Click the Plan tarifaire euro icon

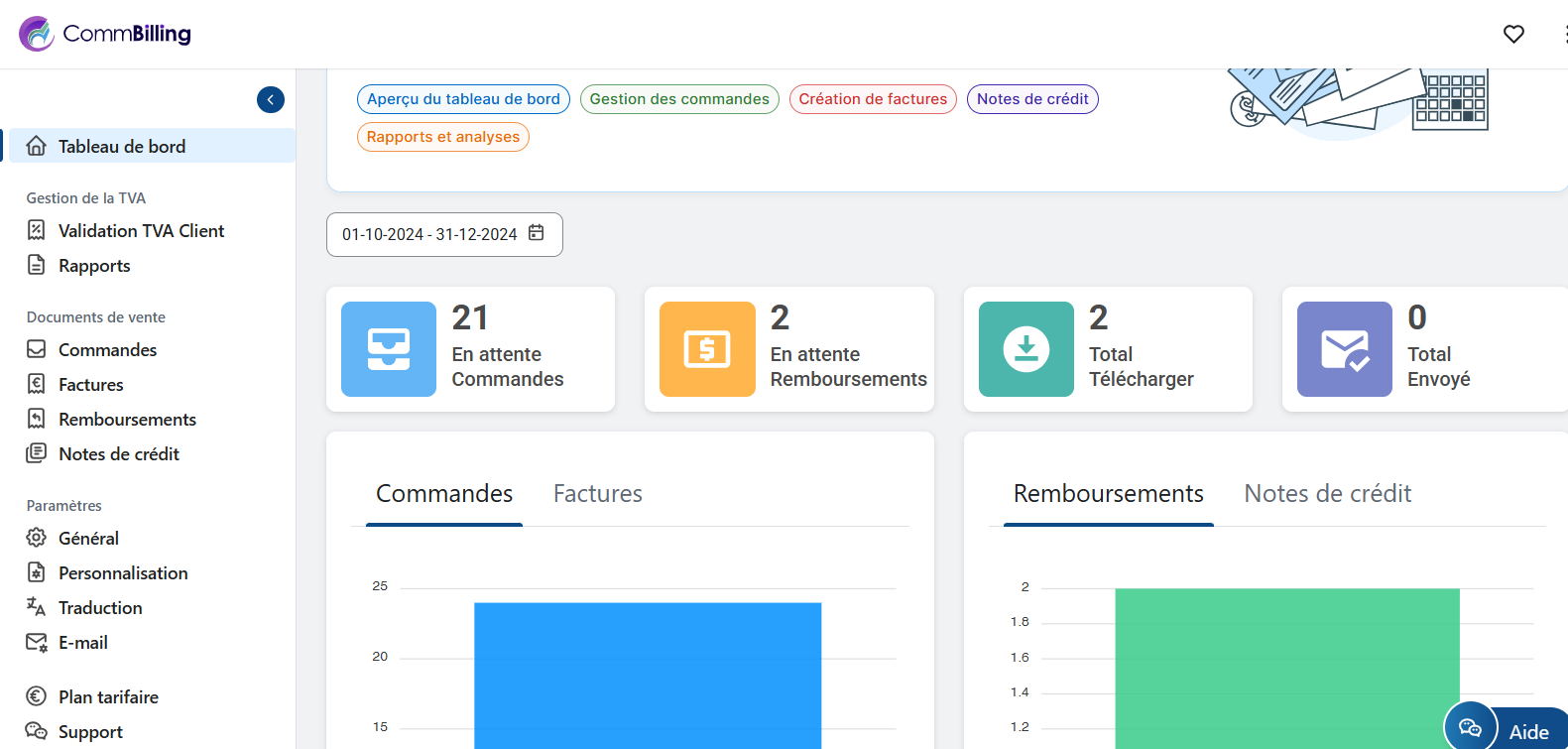[x=37, y=696]
